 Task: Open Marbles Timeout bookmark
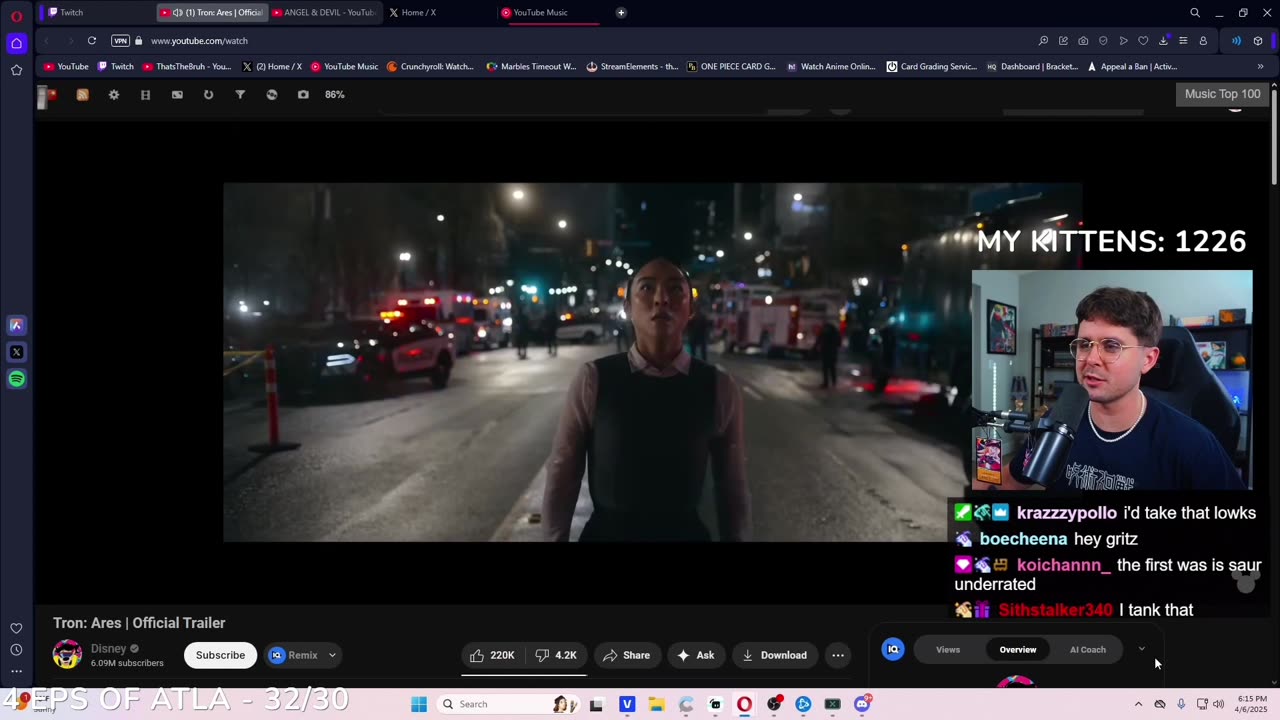coord(531,67)
